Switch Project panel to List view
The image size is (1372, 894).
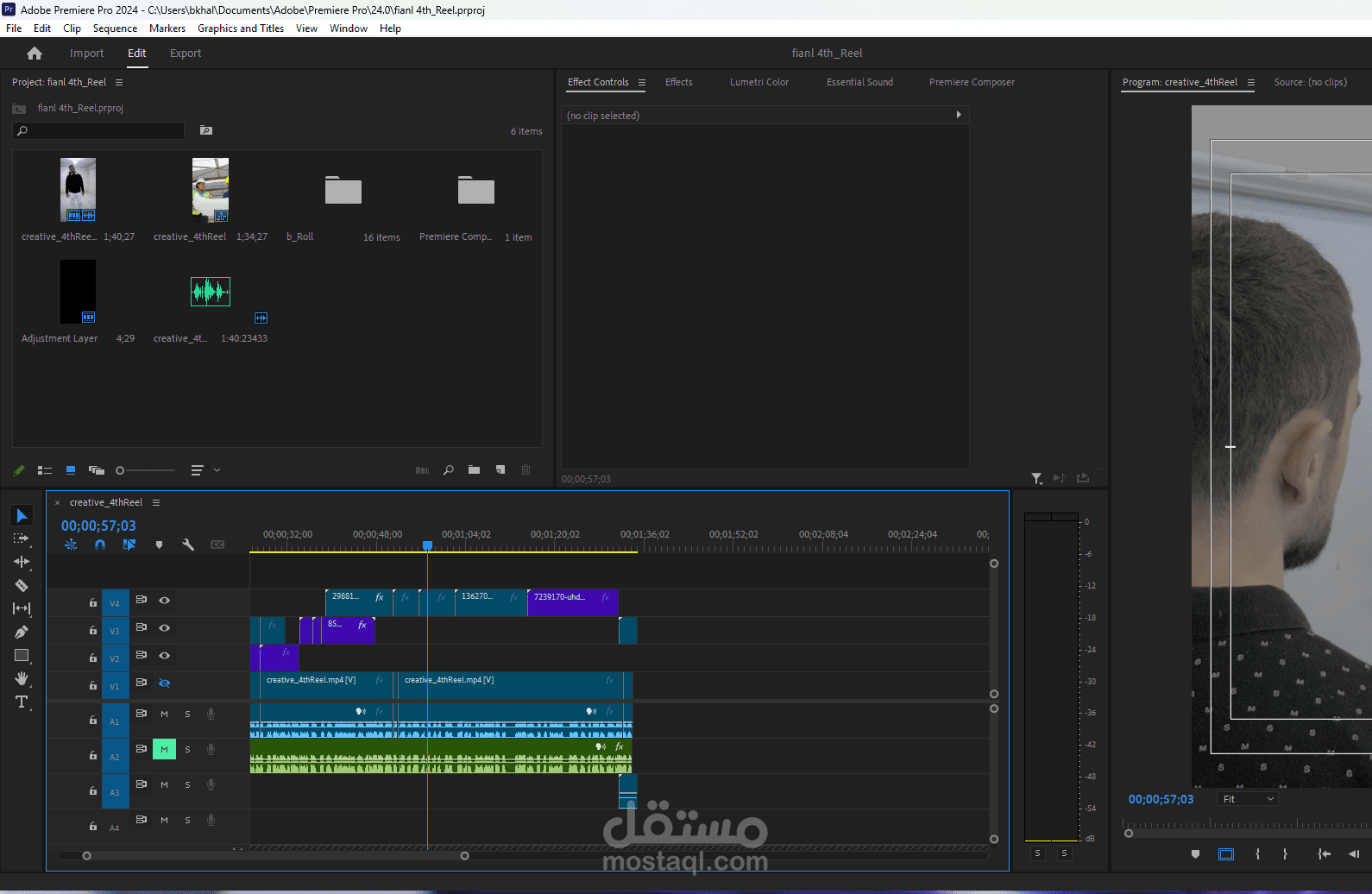tap(45, 470)
